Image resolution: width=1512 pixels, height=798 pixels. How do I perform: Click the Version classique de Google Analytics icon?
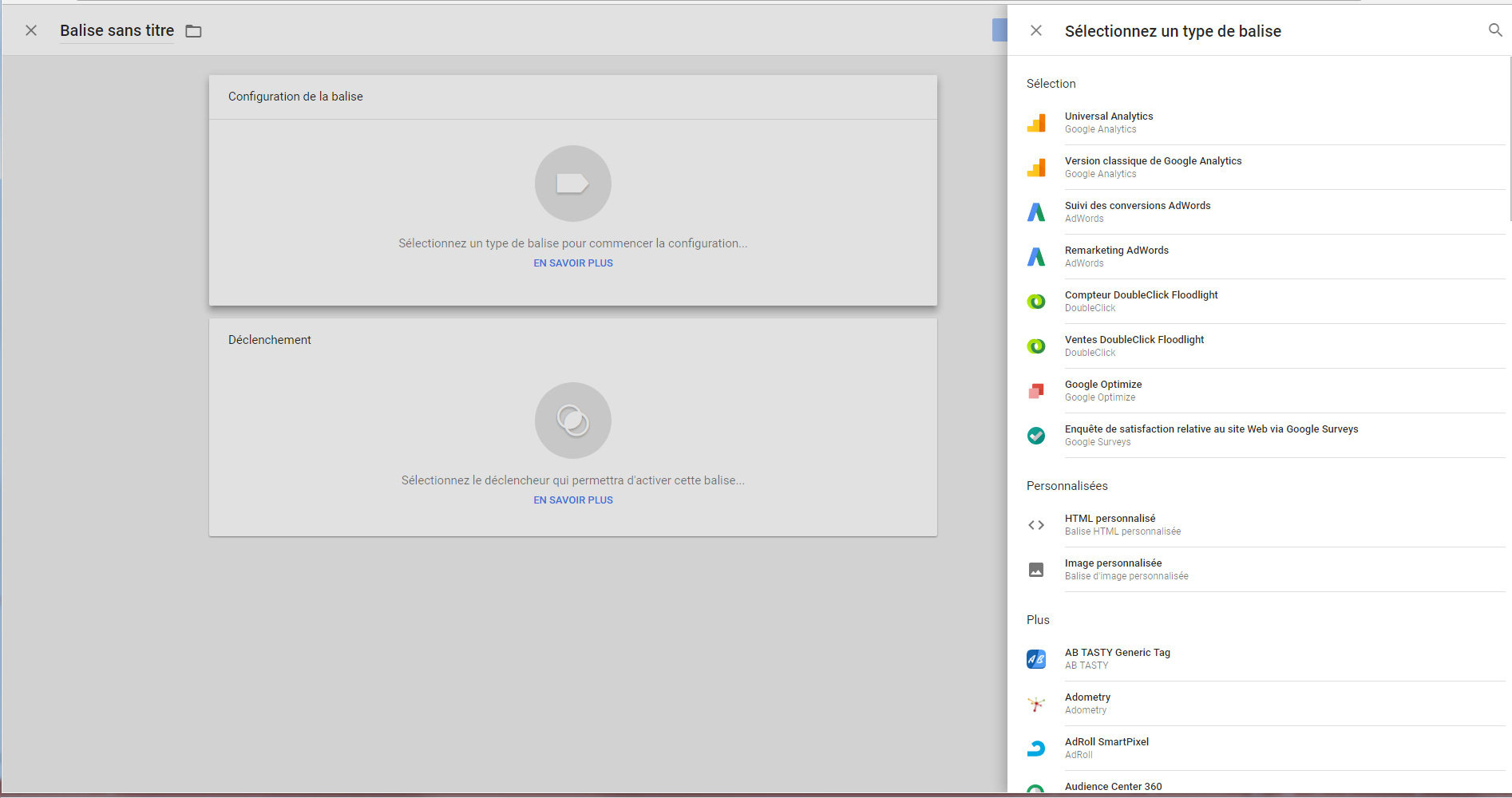pyautogui.click(x=1036, y=168)
